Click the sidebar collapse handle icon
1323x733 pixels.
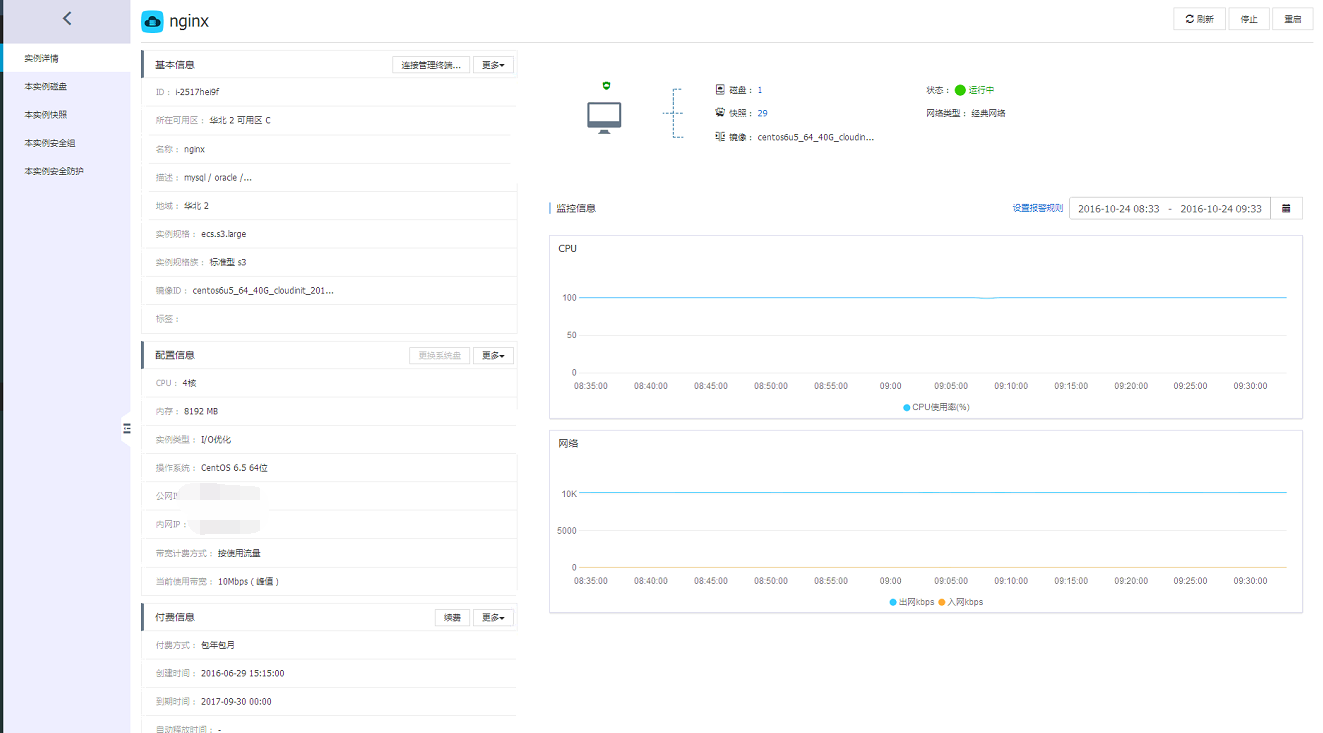pos(127,428)
